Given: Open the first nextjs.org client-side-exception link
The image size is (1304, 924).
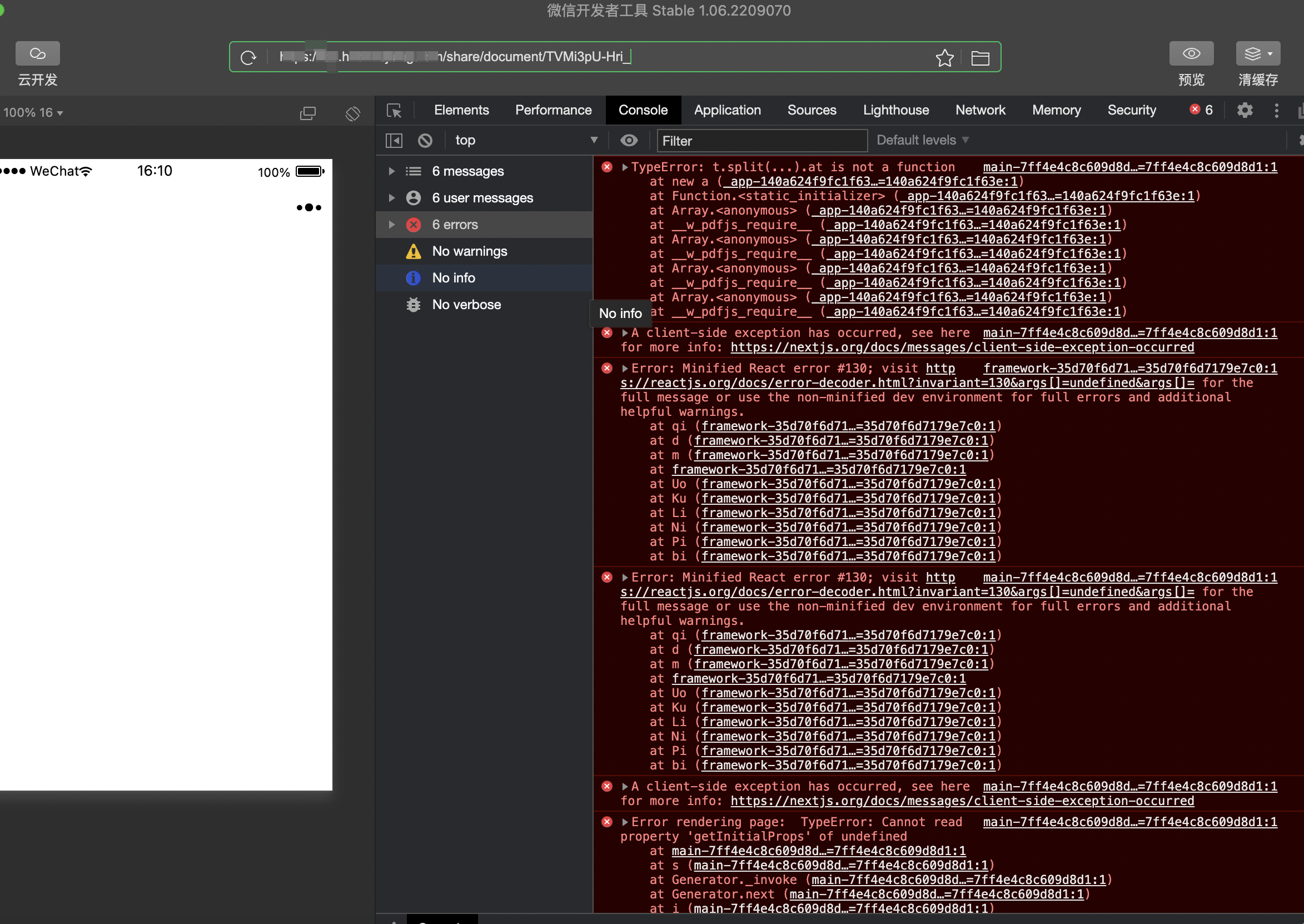Looking at the screenshot, I should point(962,347).
